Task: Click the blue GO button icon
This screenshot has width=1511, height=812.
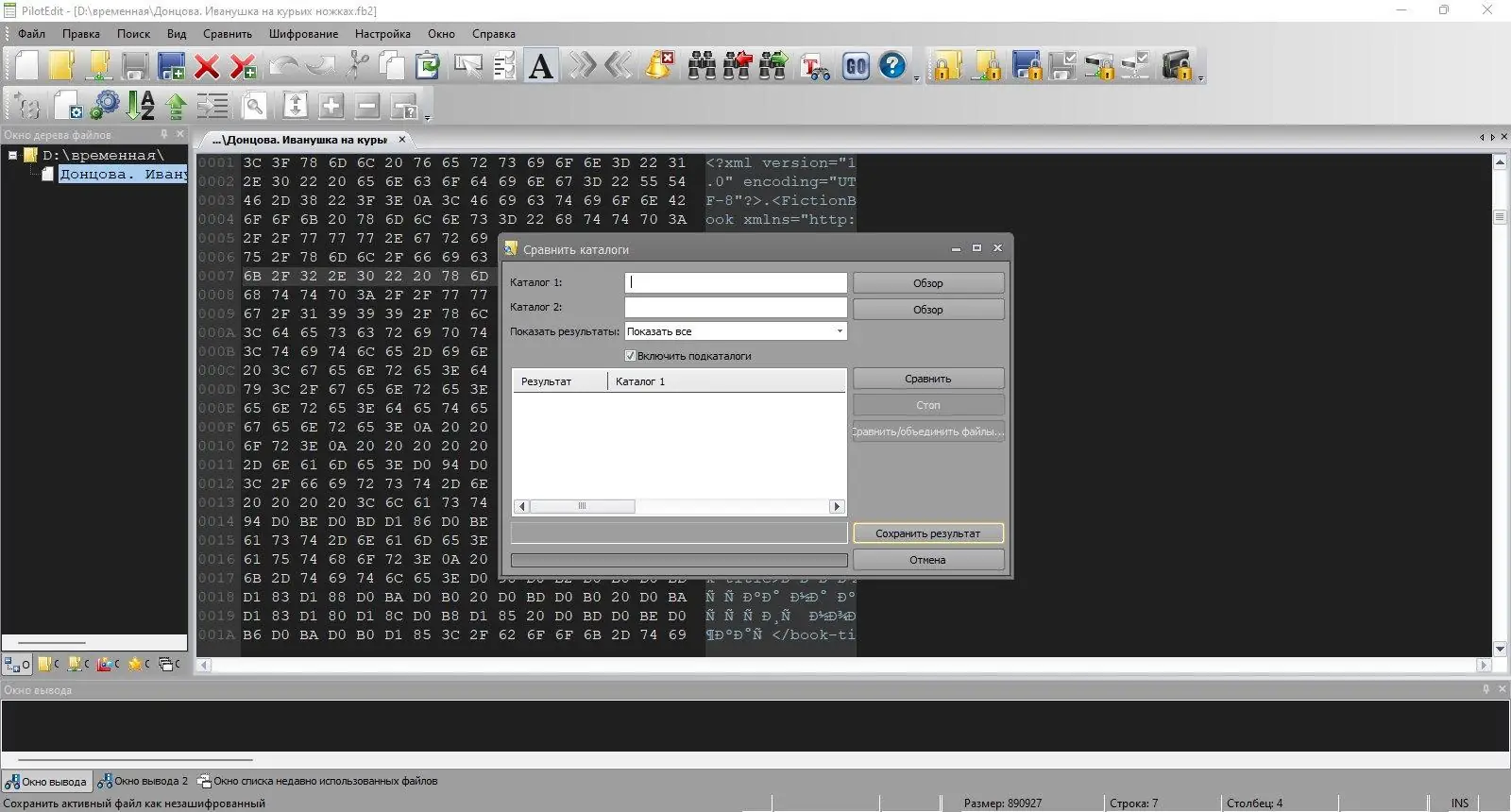Action: pos(857,66)
